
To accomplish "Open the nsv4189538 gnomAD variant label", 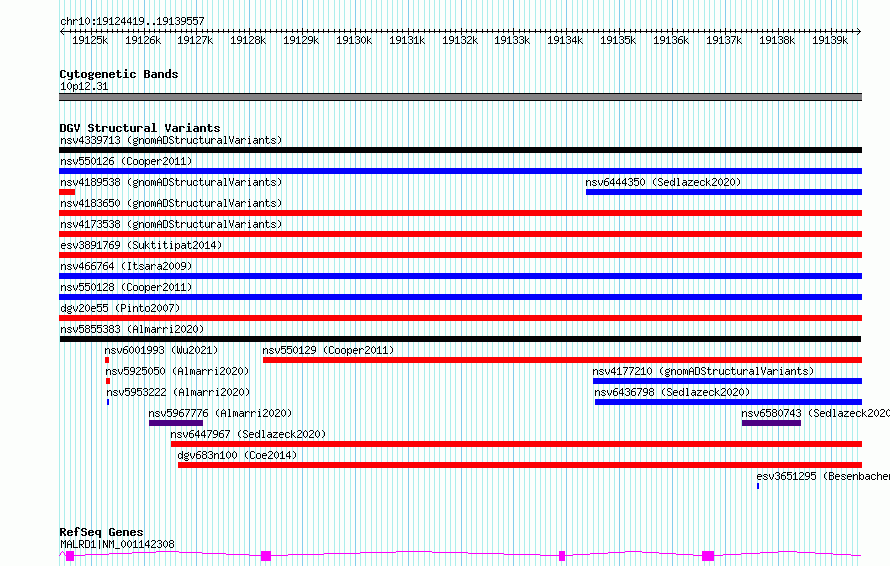I will click(171, 182).
